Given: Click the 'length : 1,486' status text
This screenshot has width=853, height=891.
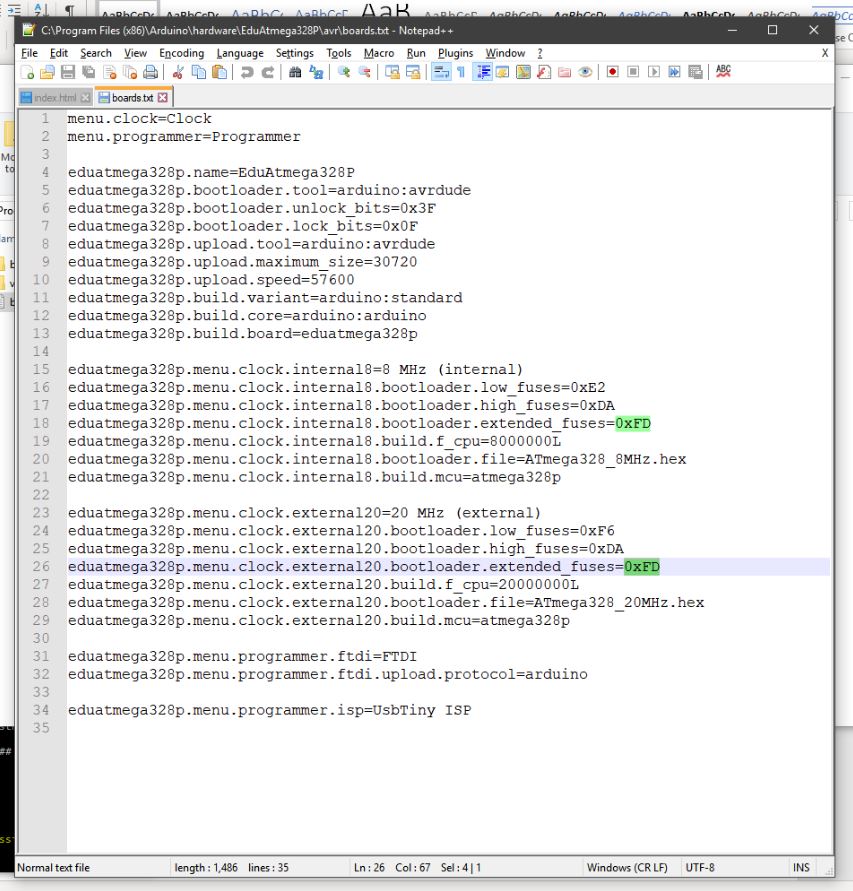Looking at the screenshot, I should (206, 868).
